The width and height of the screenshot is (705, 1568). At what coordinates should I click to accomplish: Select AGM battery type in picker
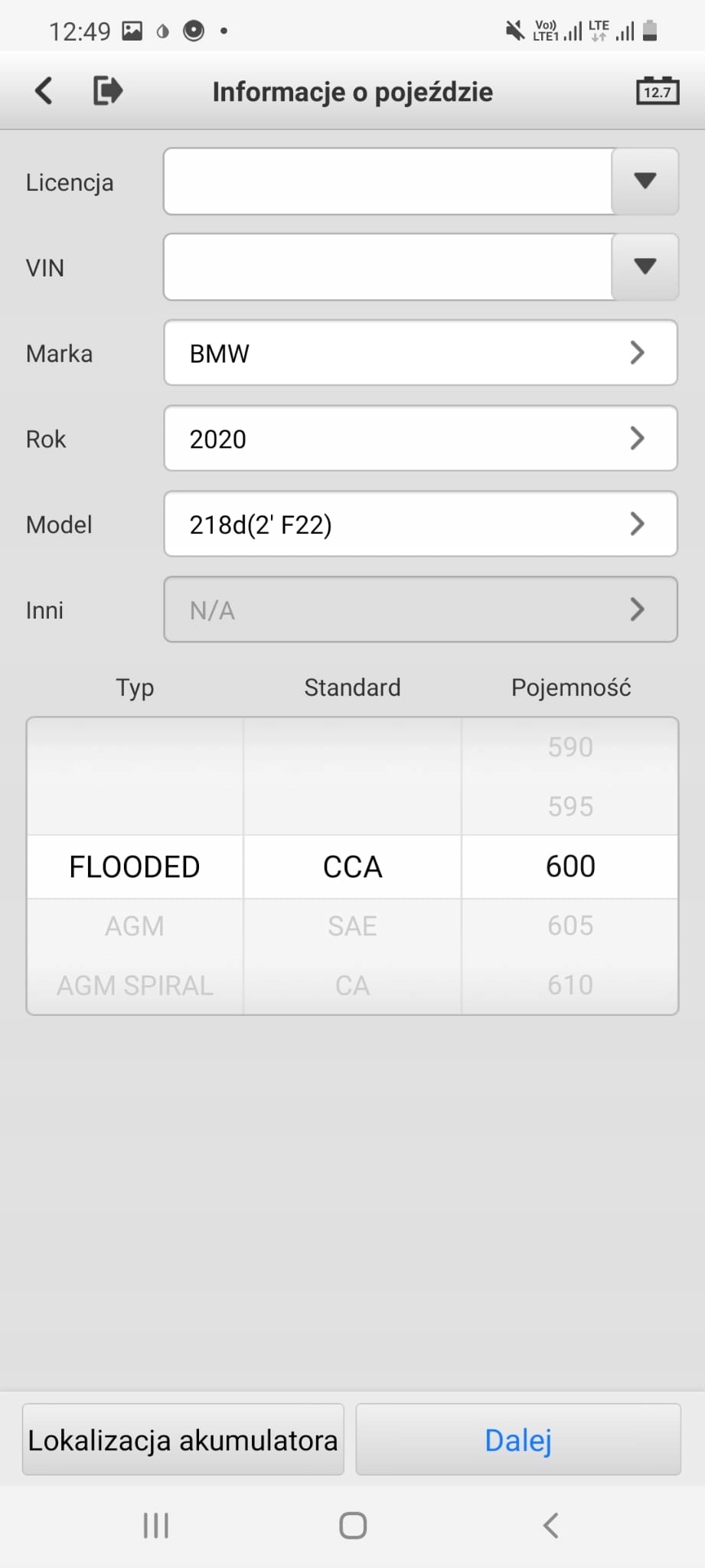click(x=135, y=926)
